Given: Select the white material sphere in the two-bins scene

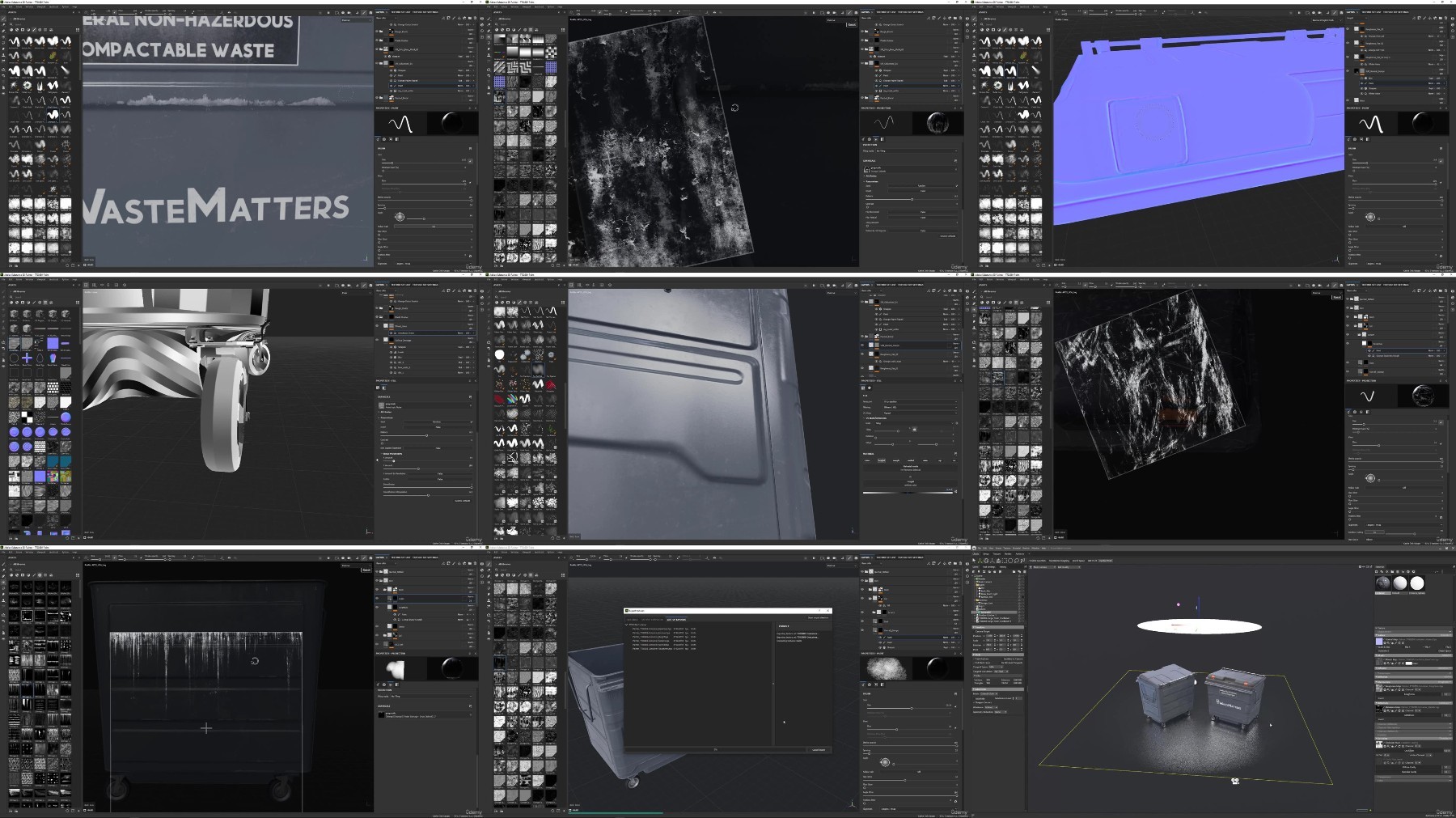Looking at the screenshot, I should [x=1417, y=583].
